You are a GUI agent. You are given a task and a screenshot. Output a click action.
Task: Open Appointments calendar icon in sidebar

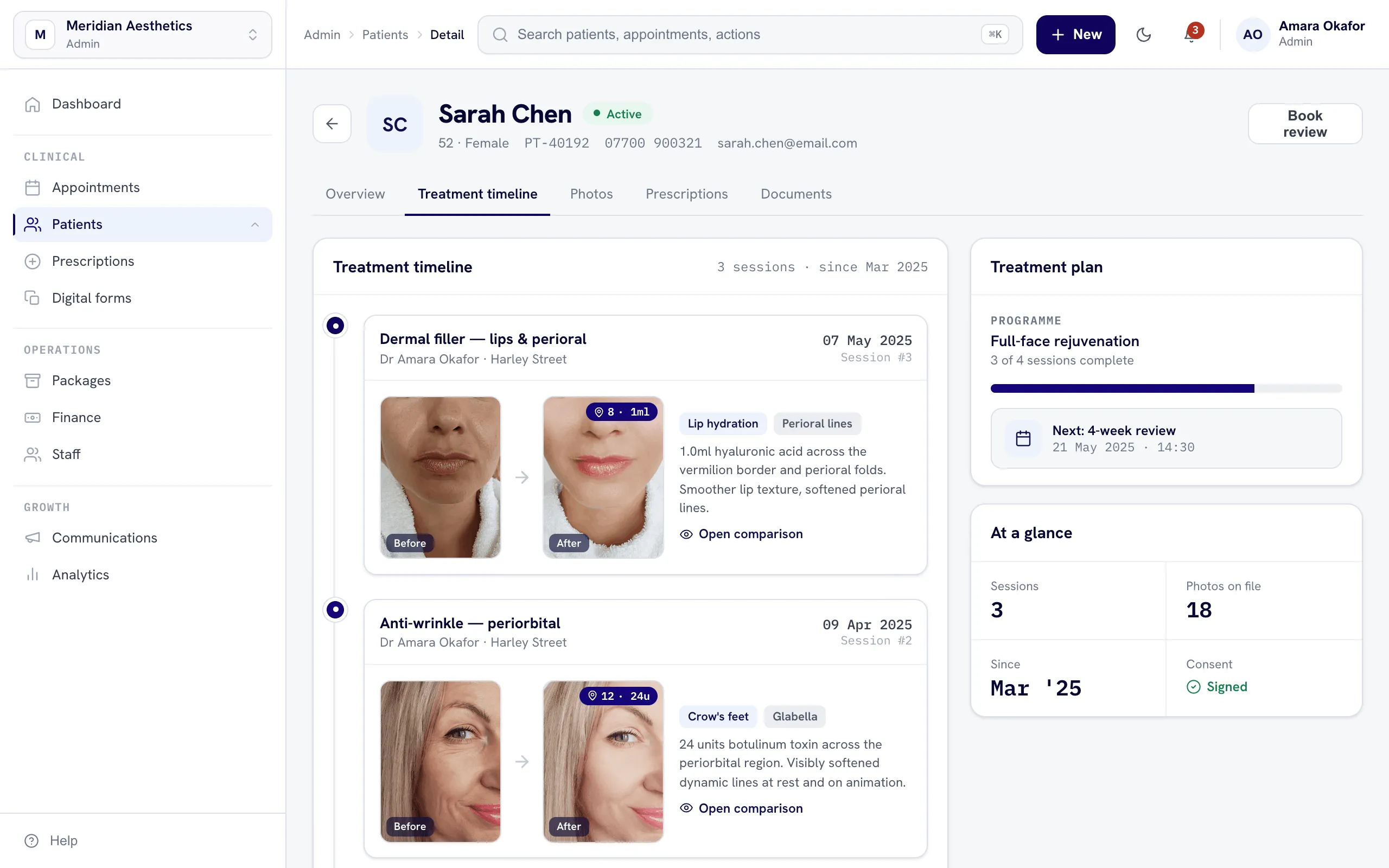[33, 188]
